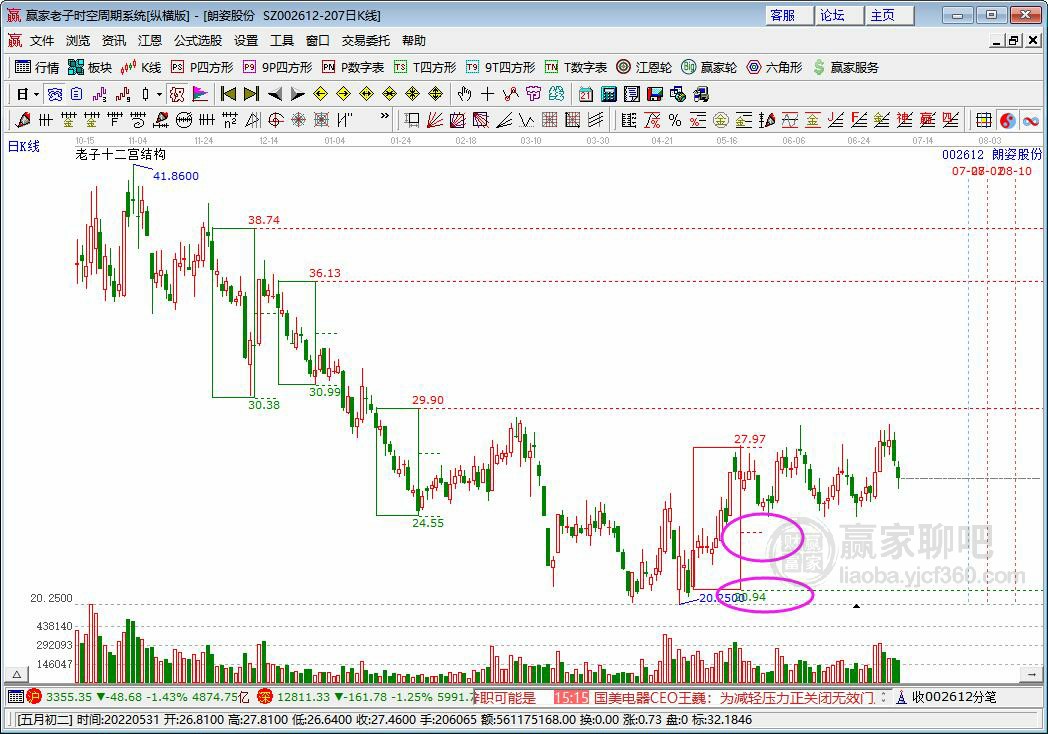Open the calendar icon showing 21

(x=585, y=94)
